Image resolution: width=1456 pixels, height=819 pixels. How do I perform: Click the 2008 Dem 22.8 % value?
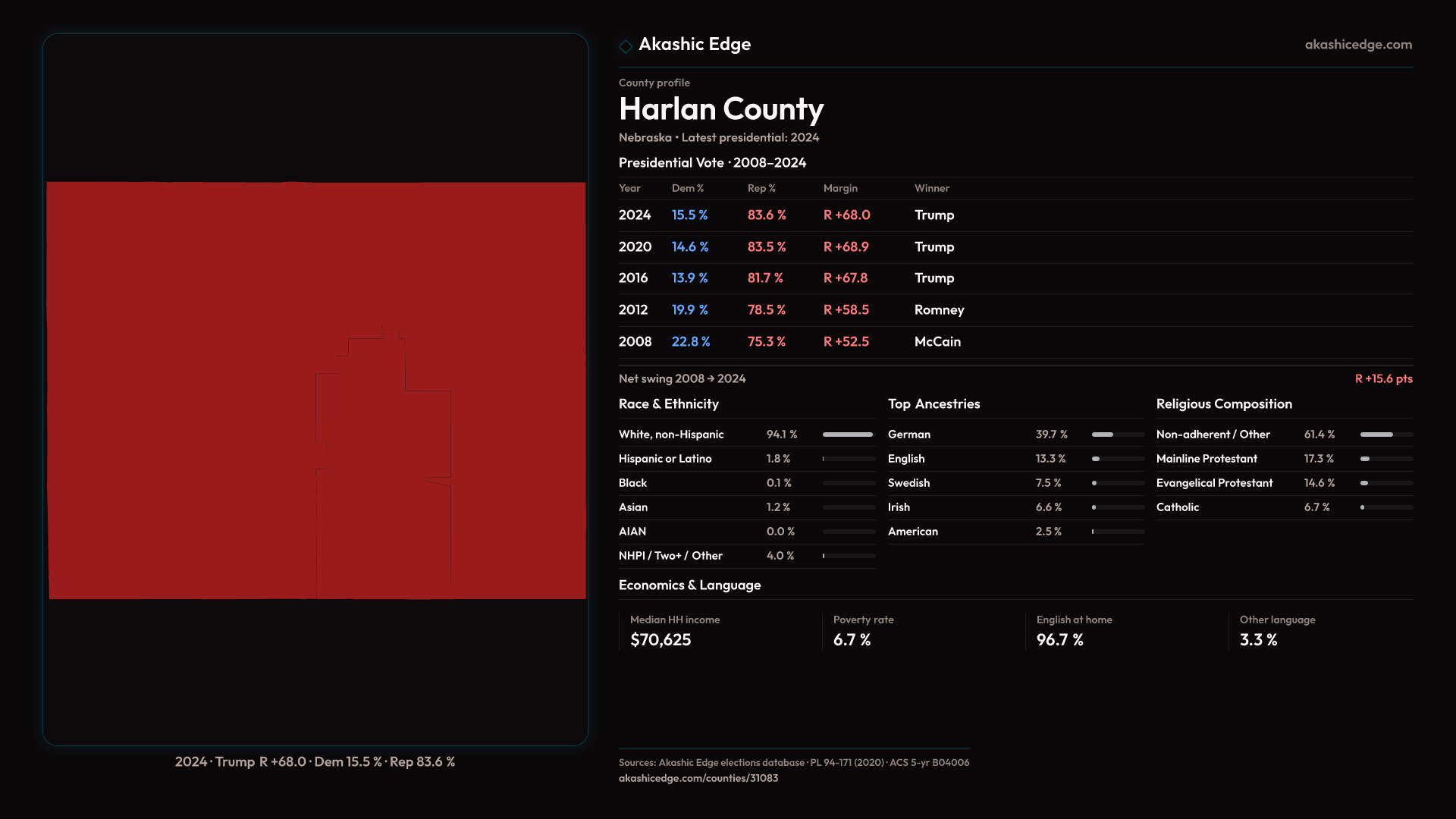(690, 342)
